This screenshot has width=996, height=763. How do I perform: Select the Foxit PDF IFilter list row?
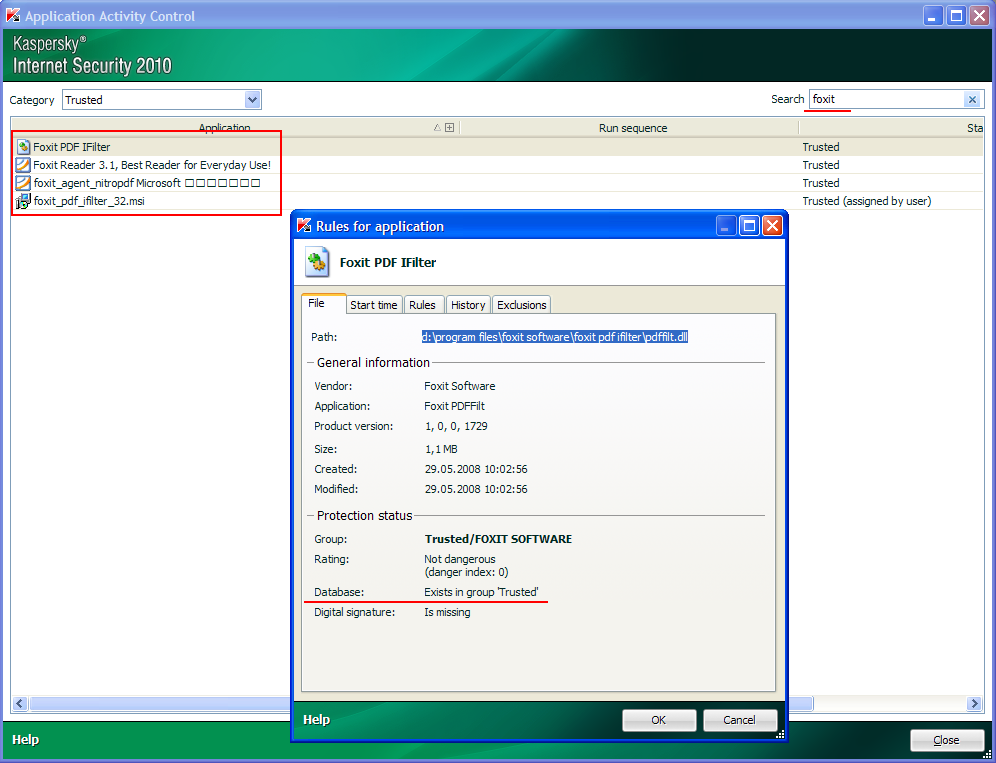pos(497,147)
